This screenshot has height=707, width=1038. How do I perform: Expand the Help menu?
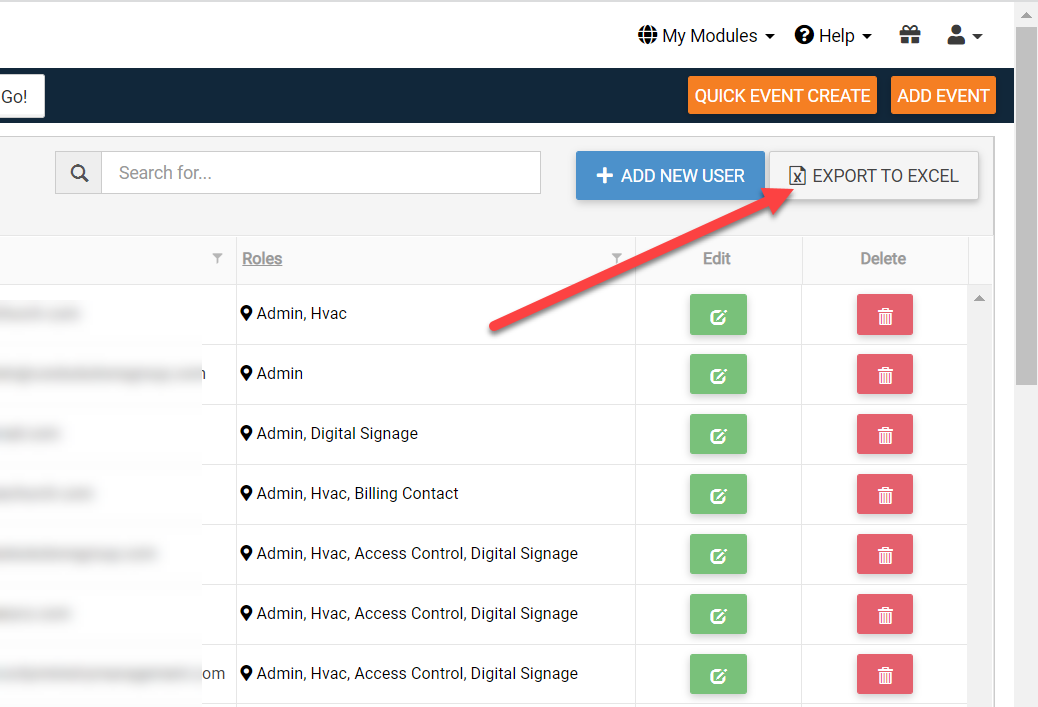833,36
